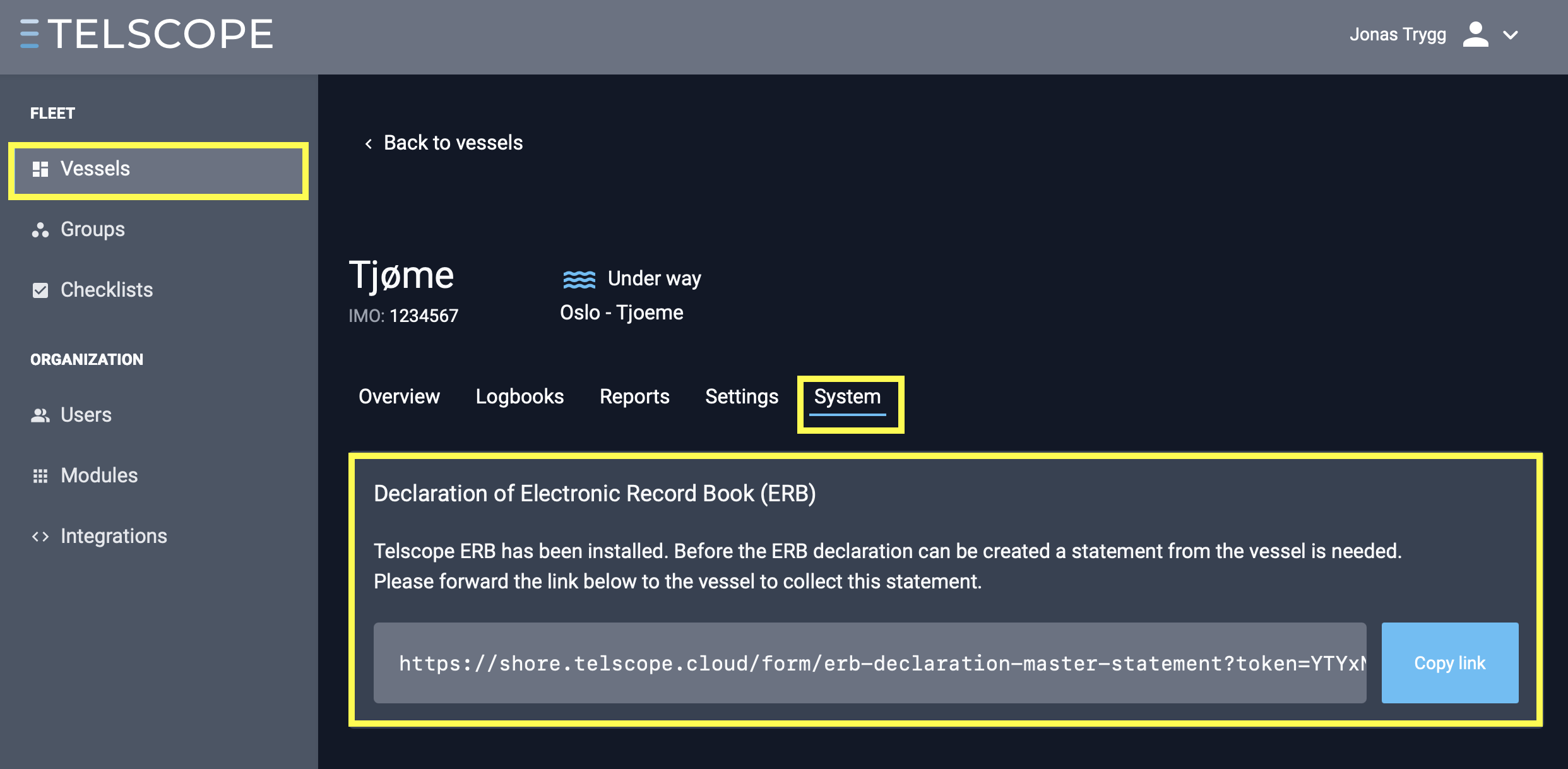Open Vessels in the sidebar

pos(158,169)
